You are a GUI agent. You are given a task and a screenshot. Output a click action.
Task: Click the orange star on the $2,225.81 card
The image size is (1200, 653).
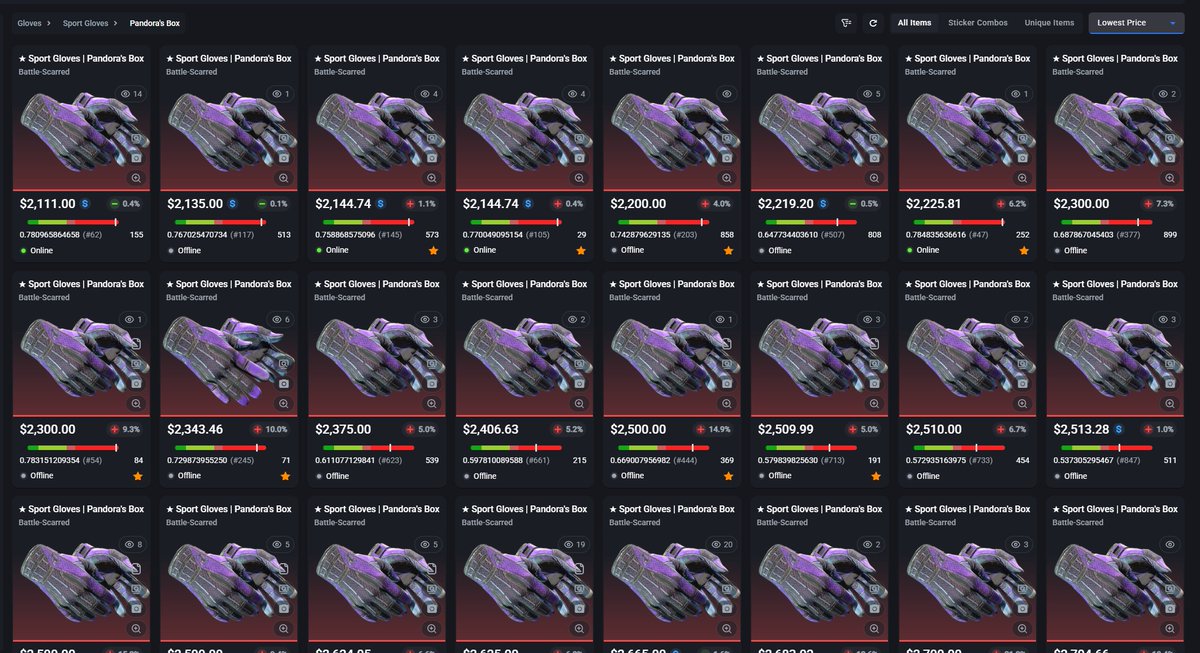(x=1024, y=250)
